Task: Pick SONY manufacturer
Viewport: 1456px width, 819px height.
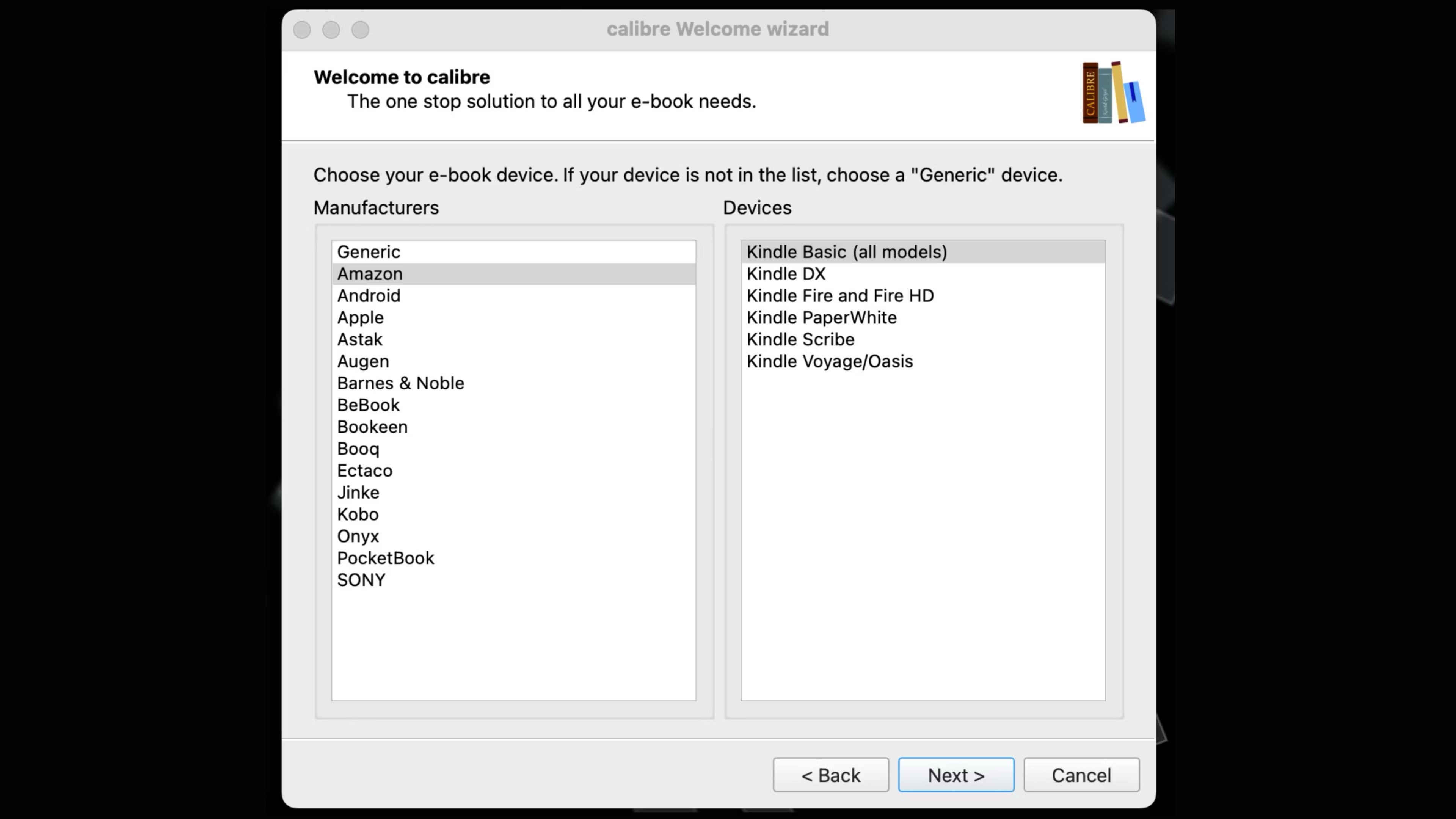Action: [513, 580]
